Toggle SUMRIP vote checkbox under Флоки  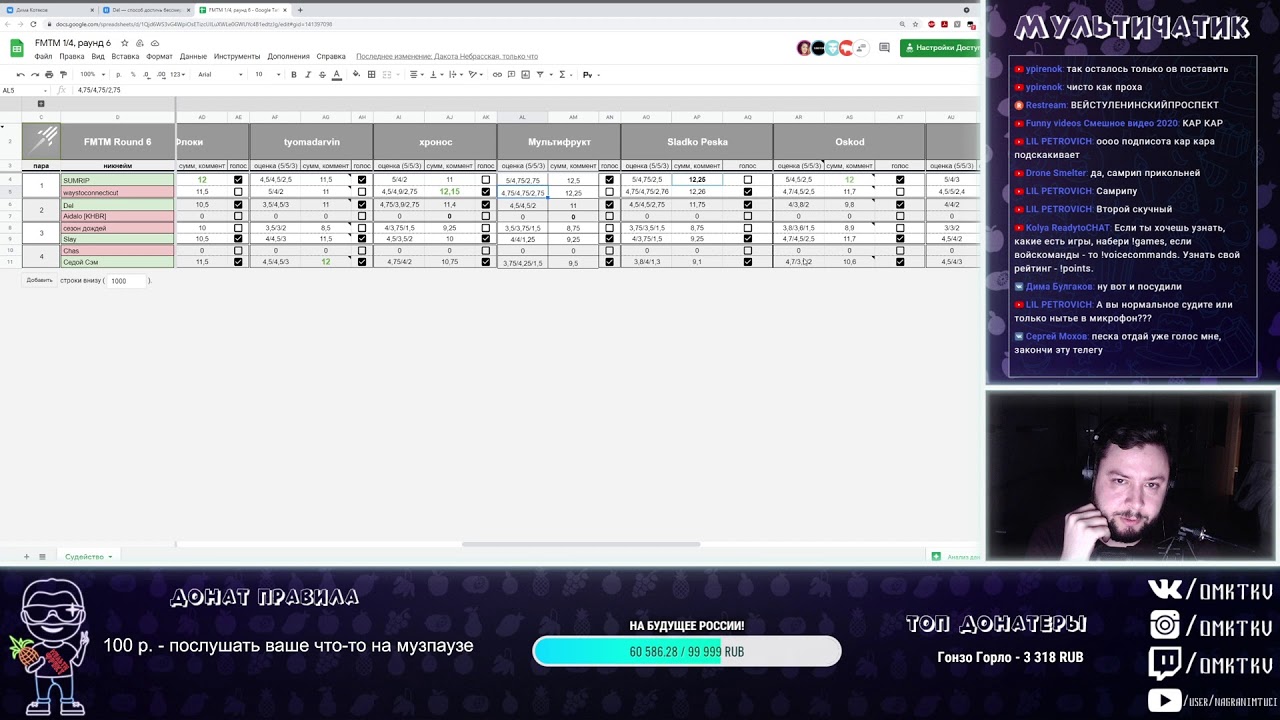(238, 180)
